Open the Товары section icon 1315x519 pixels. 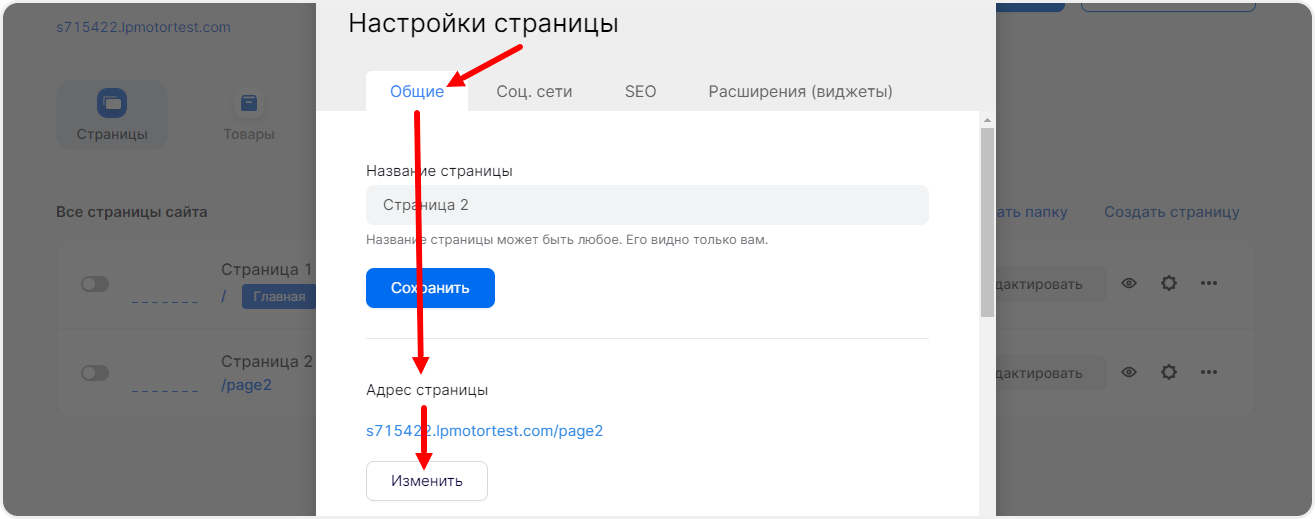coord(248,104)
